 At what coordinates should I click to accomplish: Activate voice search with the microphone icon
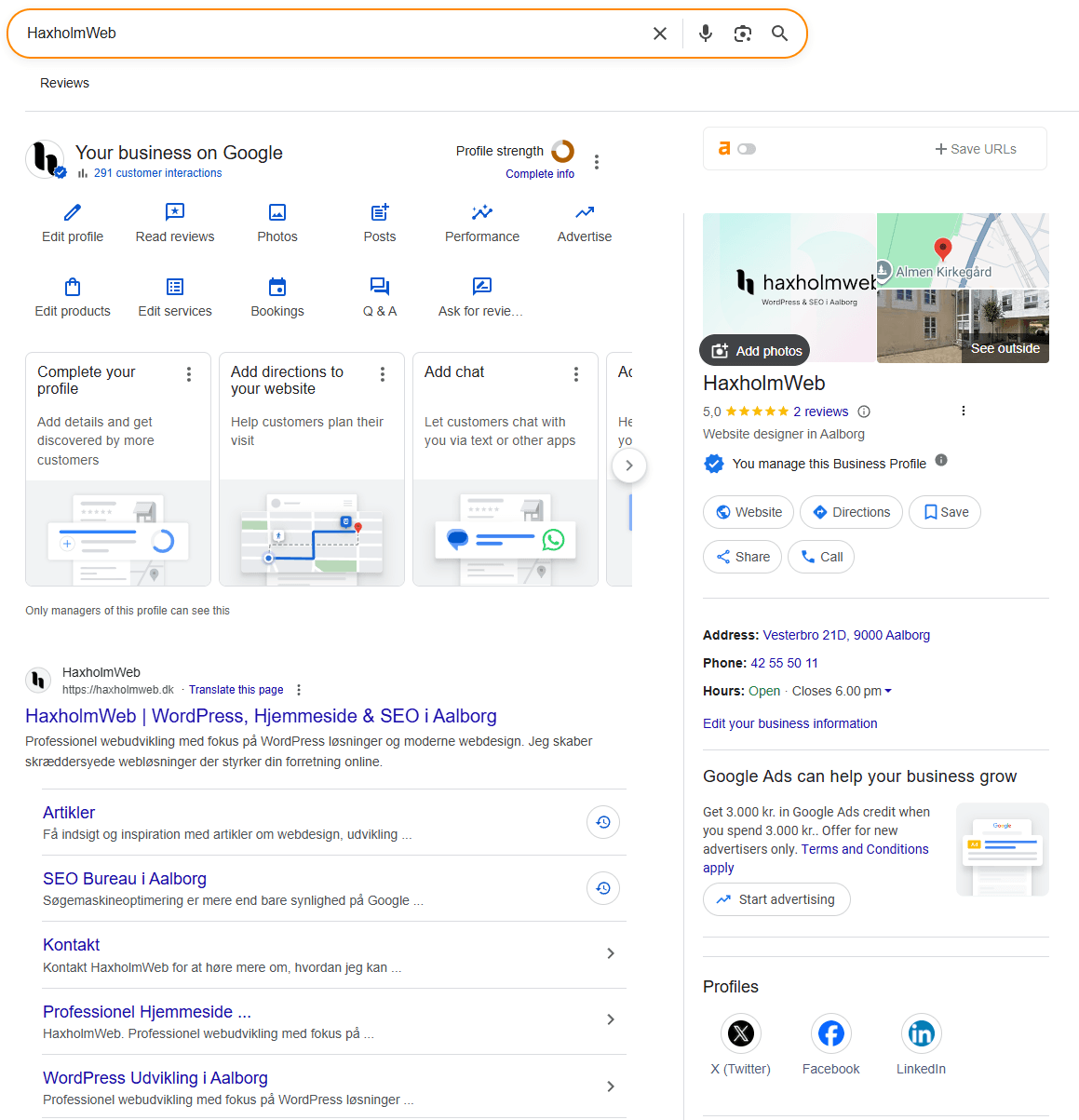point(705,33)
